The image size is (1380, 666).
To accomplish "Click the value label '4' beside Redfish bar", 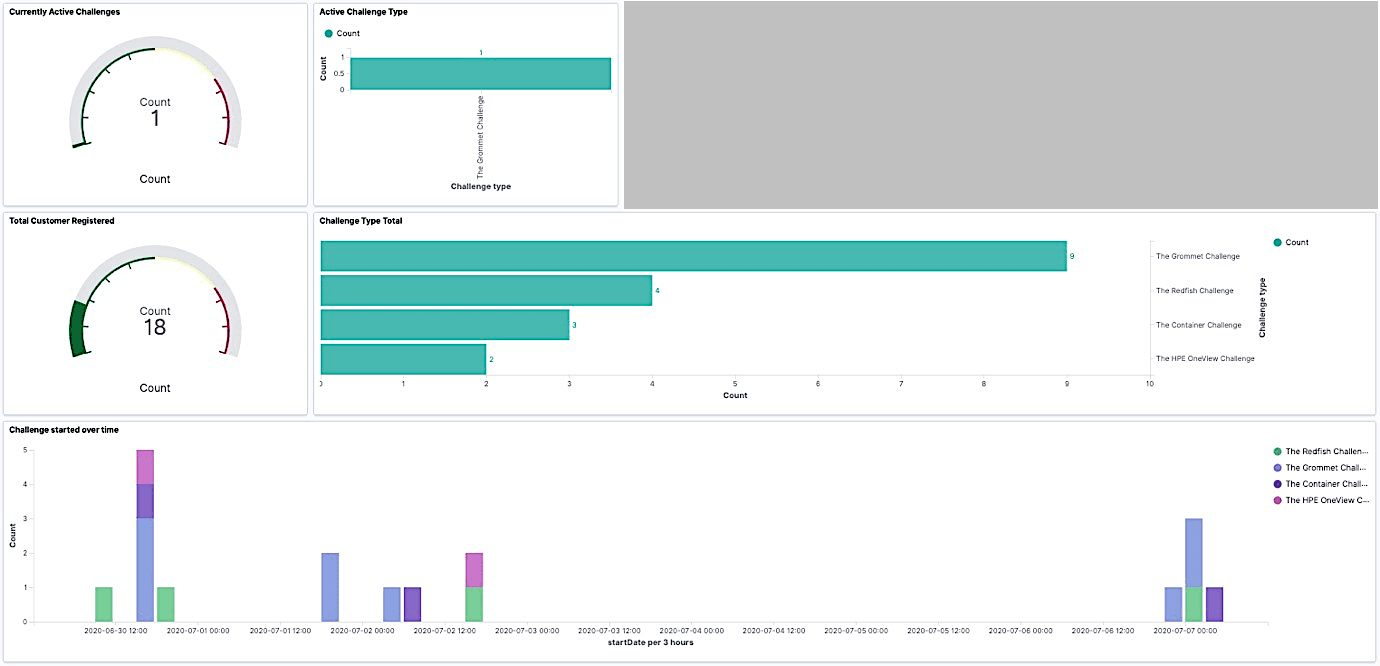I will coord(657,291).
